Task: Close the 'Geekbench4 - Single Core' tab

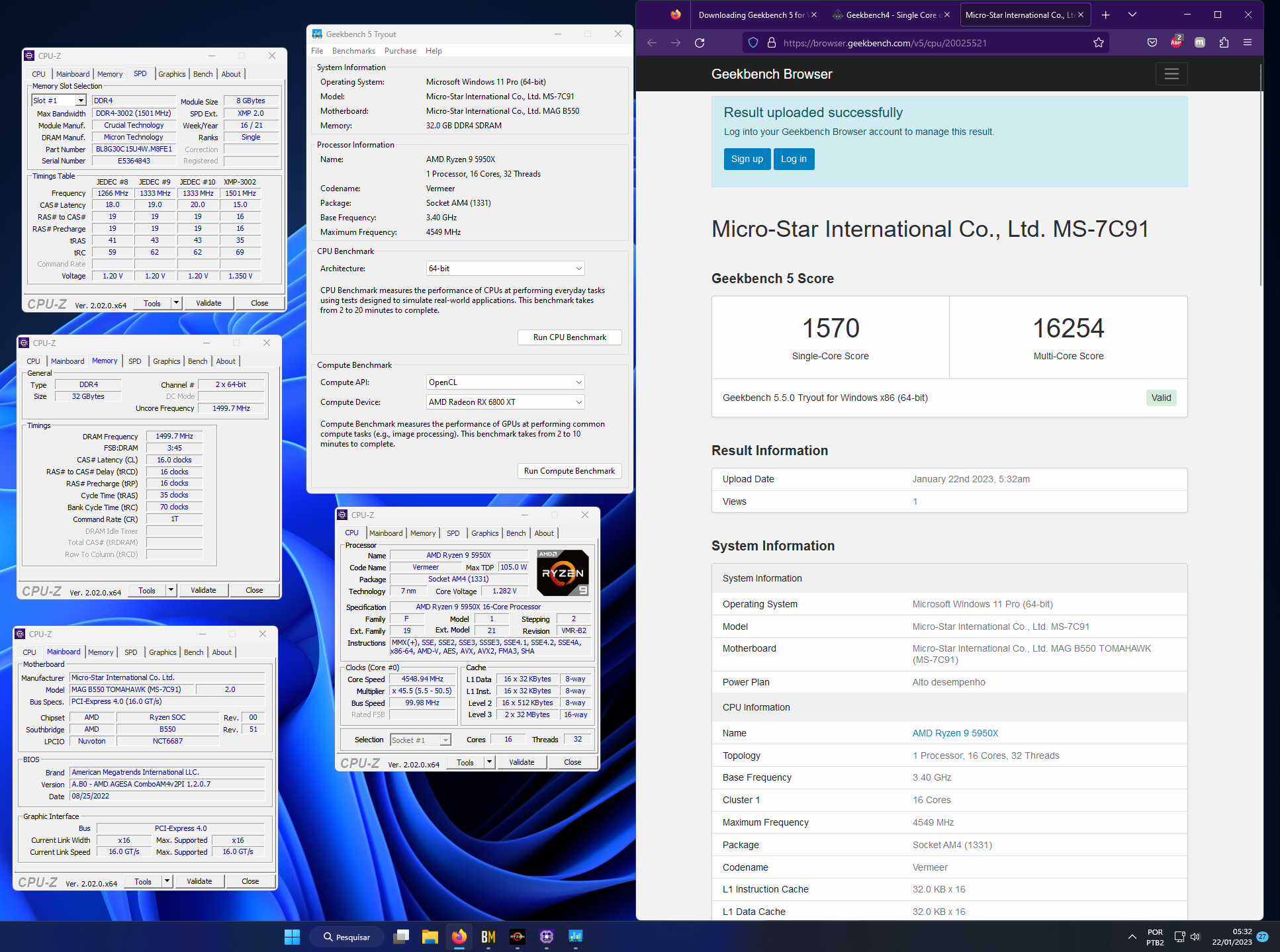Action: [x=947, y=15]
